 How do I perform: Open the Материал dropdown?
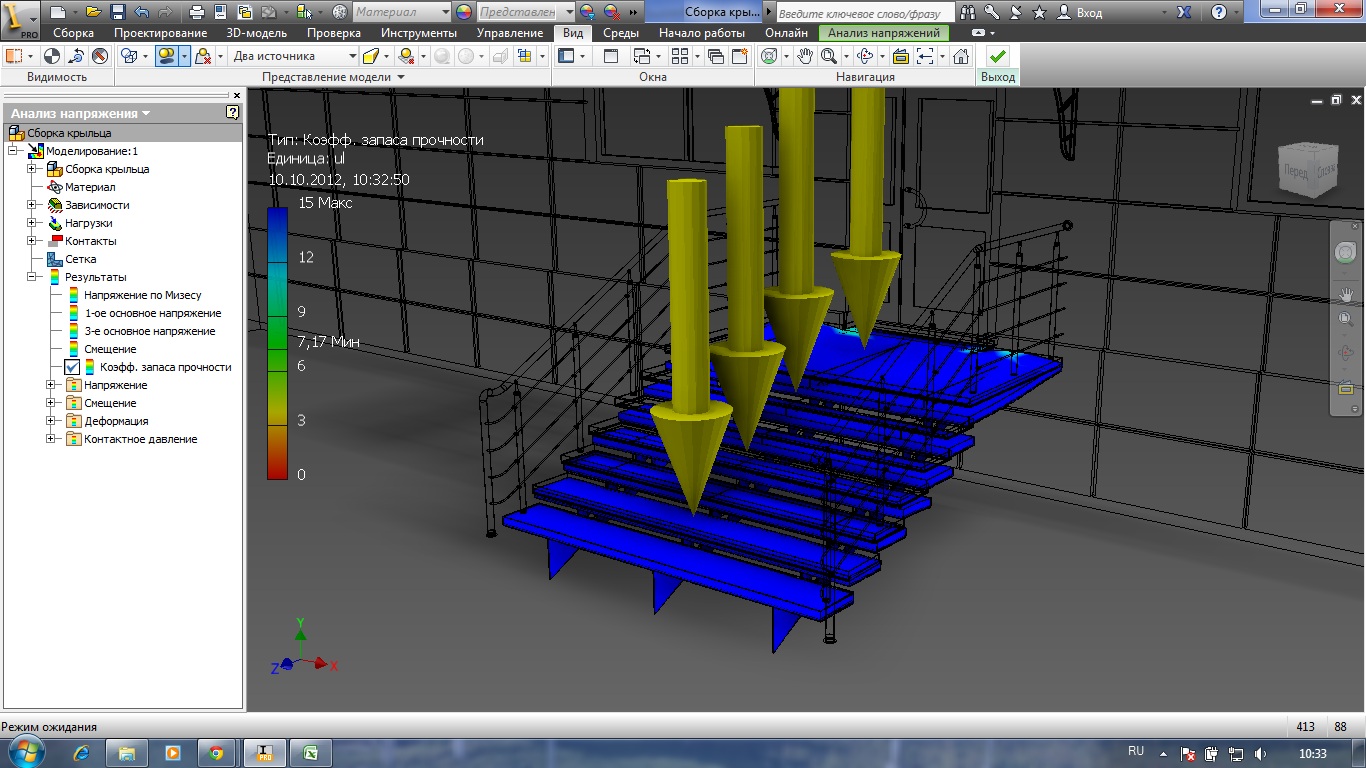tap(402, 12)
